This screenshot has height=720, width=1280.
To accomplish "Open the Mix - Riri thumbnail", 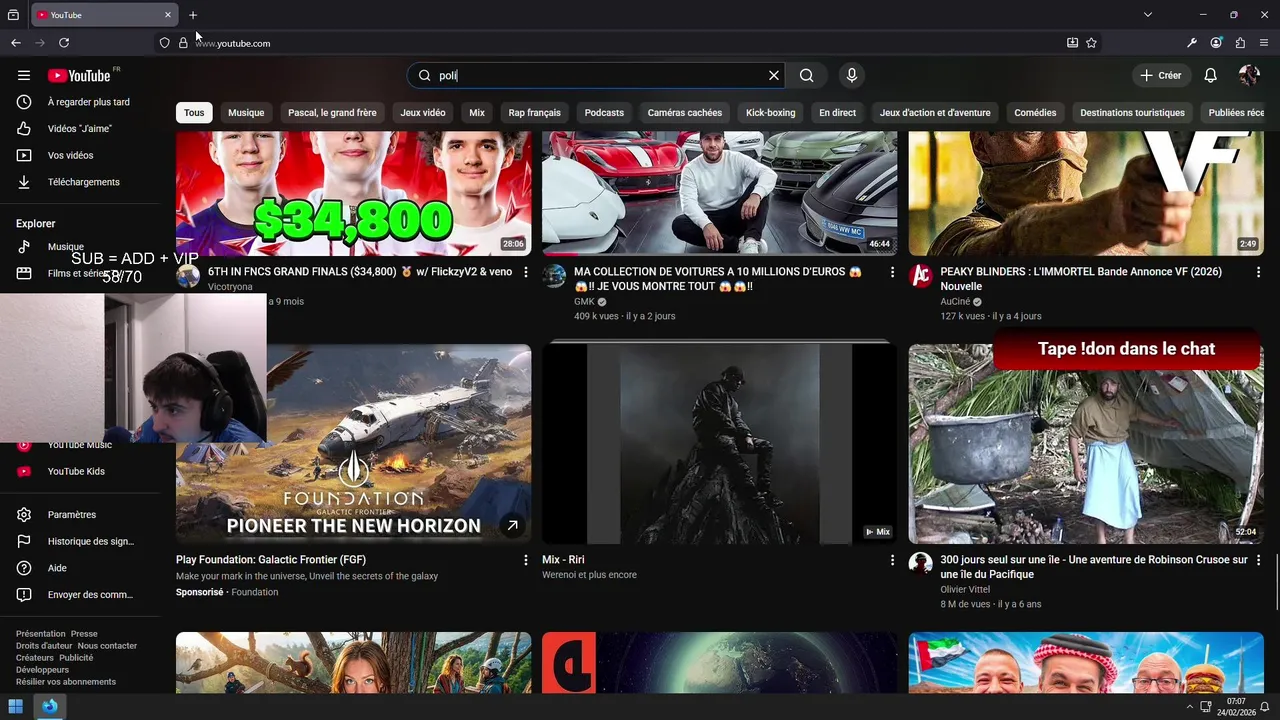I will [x=720, y=443].
